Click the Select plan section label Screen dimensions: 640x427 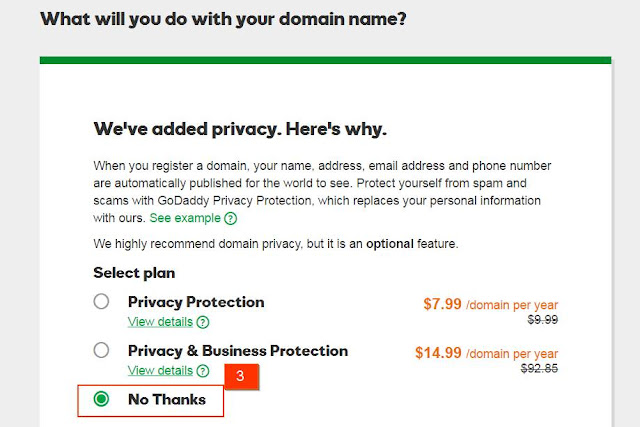pos(135,272)
